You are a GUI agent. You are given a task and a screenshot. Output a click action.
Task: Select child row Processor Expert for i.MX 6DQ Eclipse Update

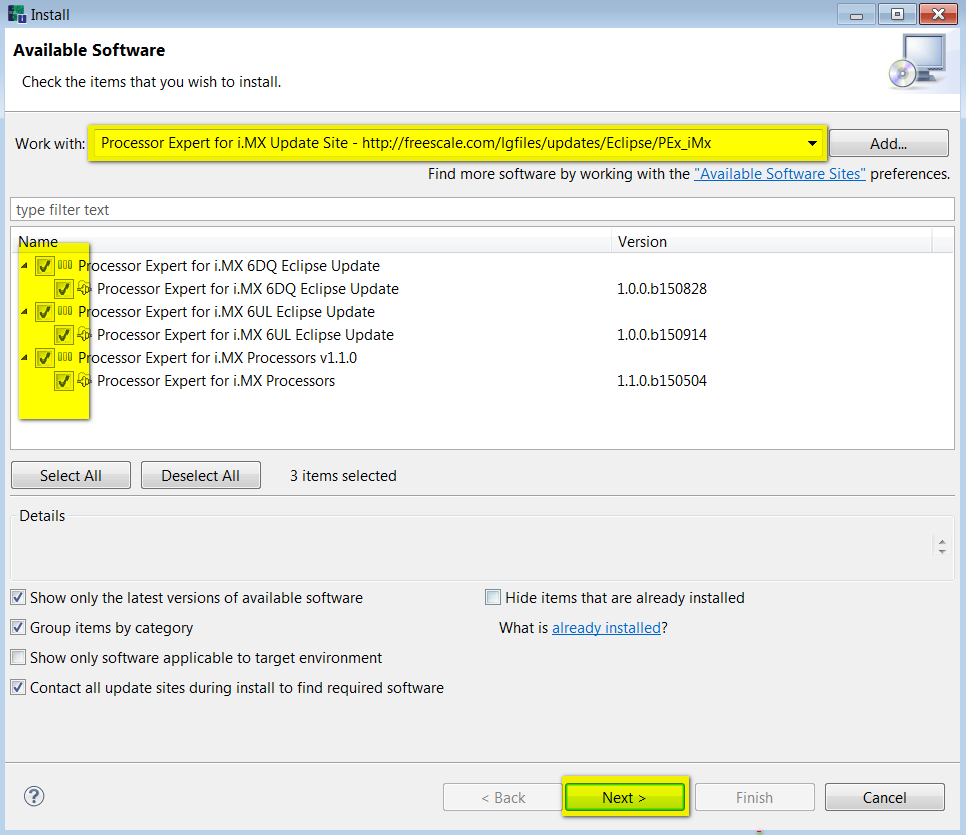point(248,289)
